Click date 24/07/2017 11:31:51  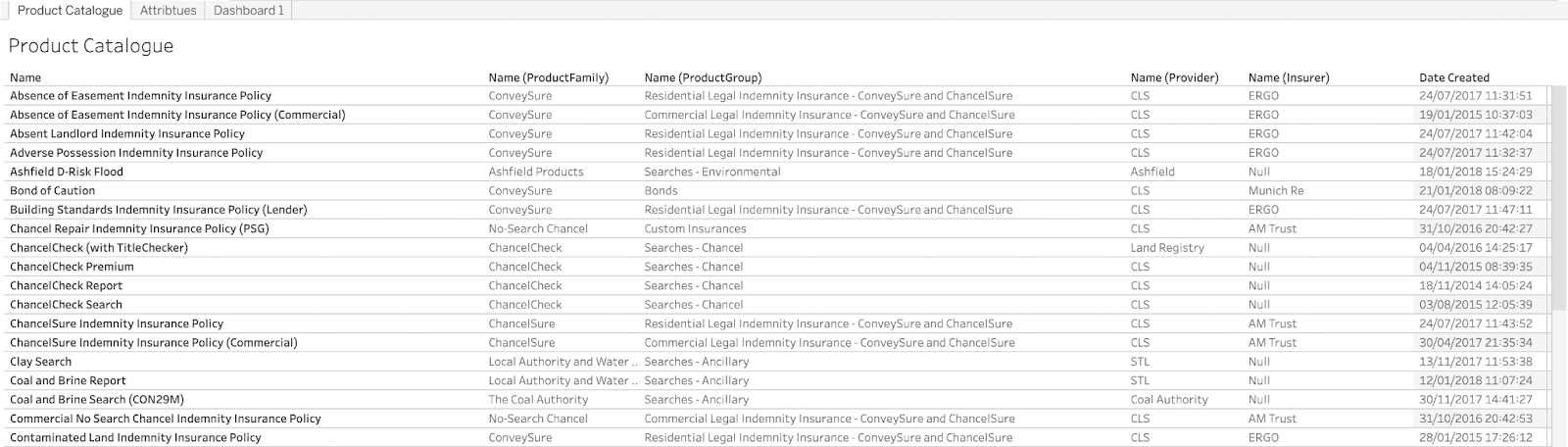pos(1475,96)
